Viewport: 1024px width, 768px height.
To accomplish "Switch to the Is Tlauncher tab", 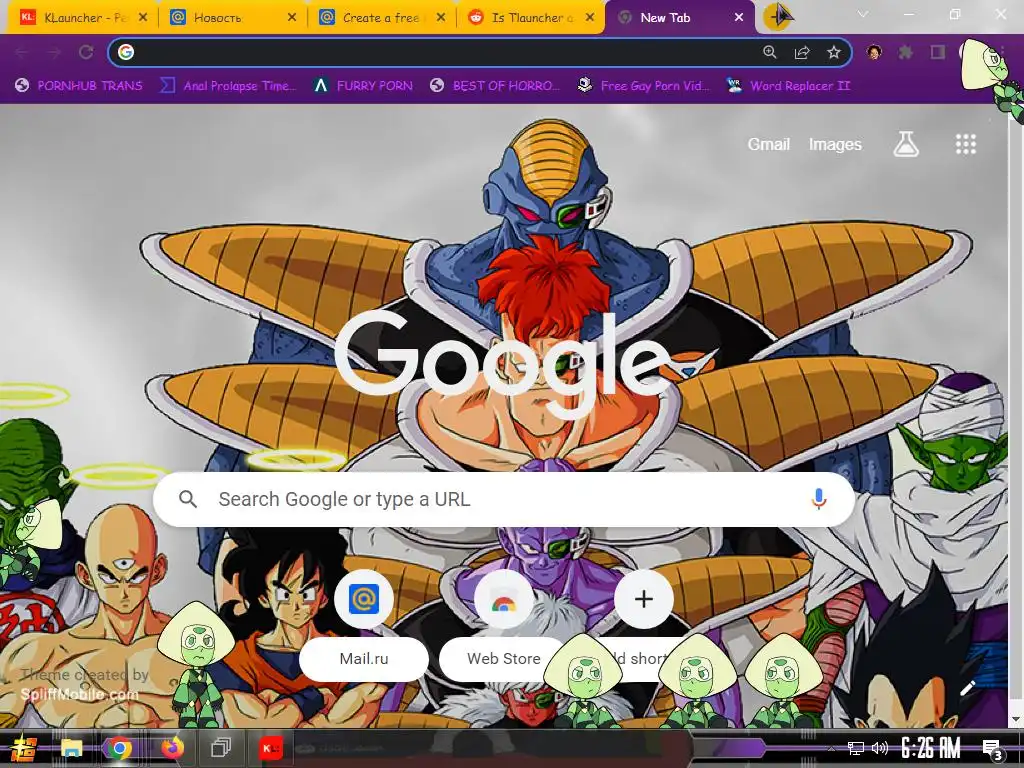I will click(528, 18).
